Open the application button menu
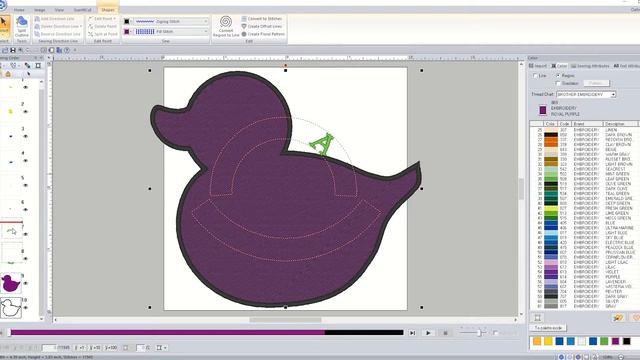The image size is (640, 360). [x=2, y=5]
